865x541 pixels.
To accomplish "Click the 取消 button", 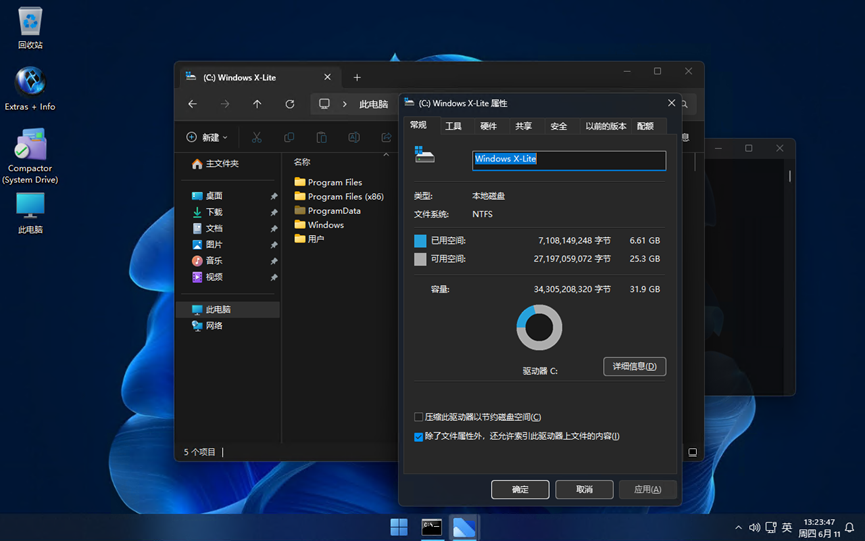I will point(584,489).
